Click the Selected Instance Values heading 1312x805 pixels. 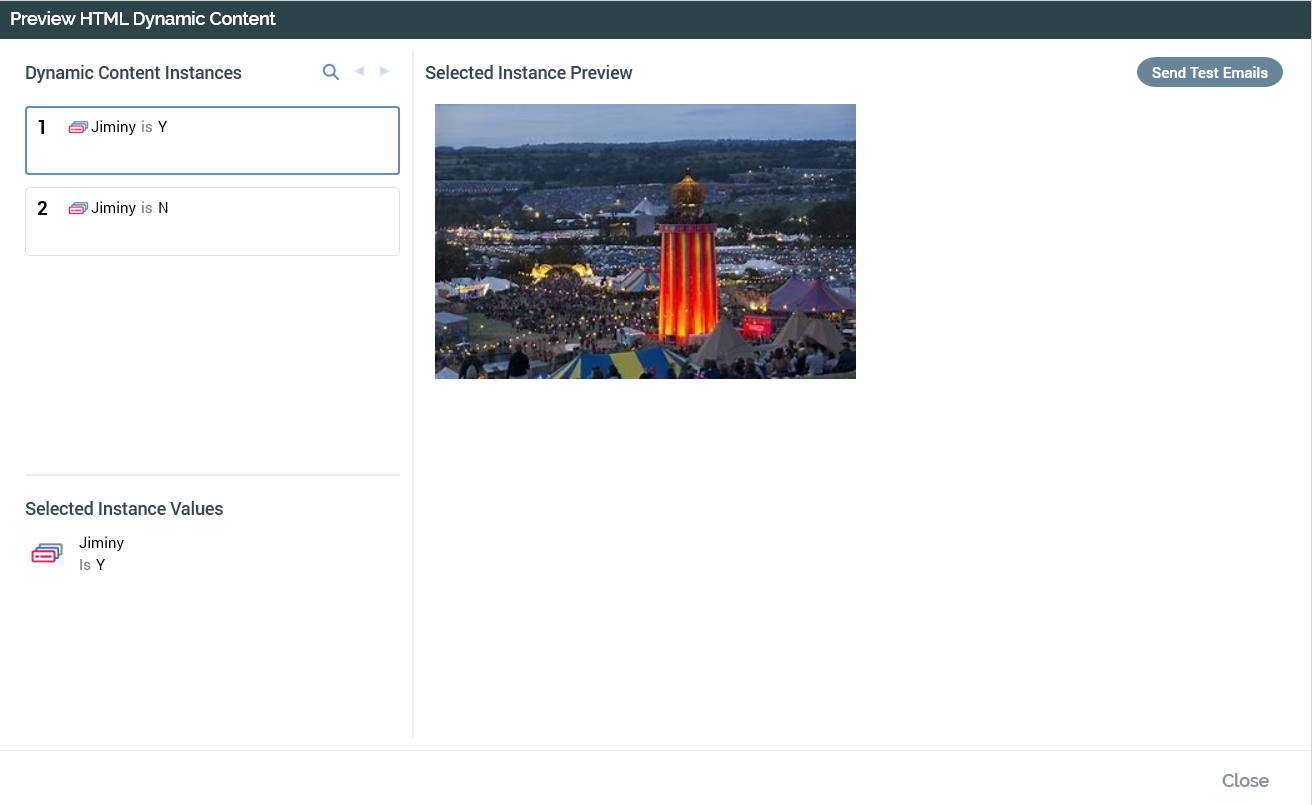pos(124,509)
